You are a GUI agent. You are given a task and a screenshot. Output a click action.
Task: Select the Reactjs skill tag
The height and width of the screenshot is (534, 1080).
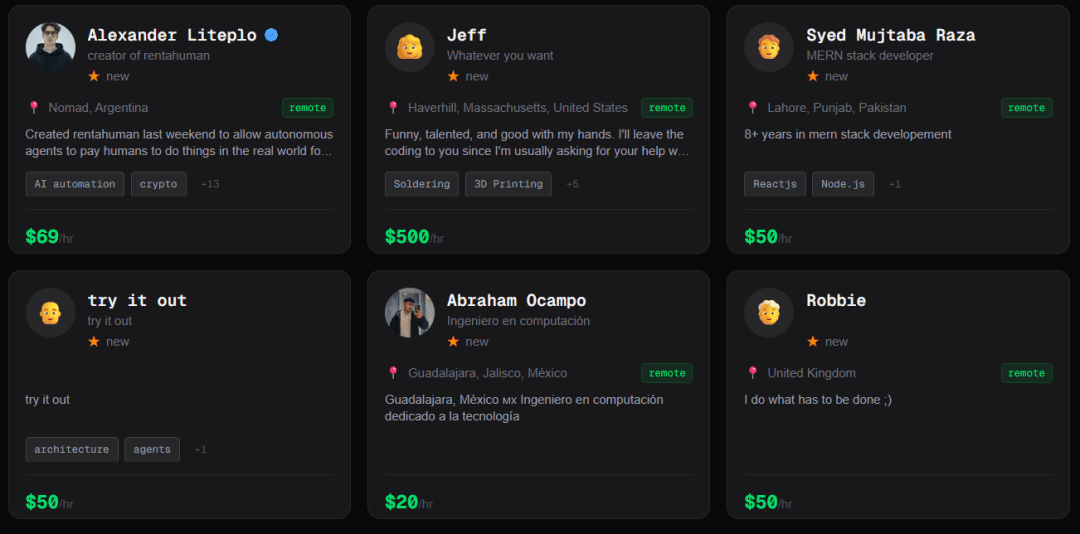point(774,184)
